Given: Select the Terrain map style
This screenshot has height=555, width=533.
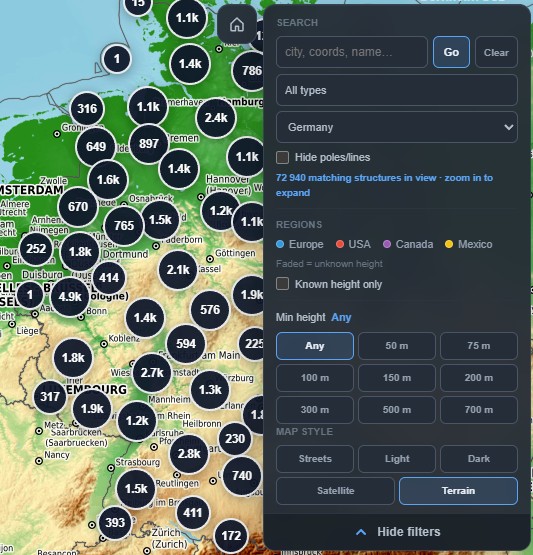Looking at the screenshot, I should [458, 491].
